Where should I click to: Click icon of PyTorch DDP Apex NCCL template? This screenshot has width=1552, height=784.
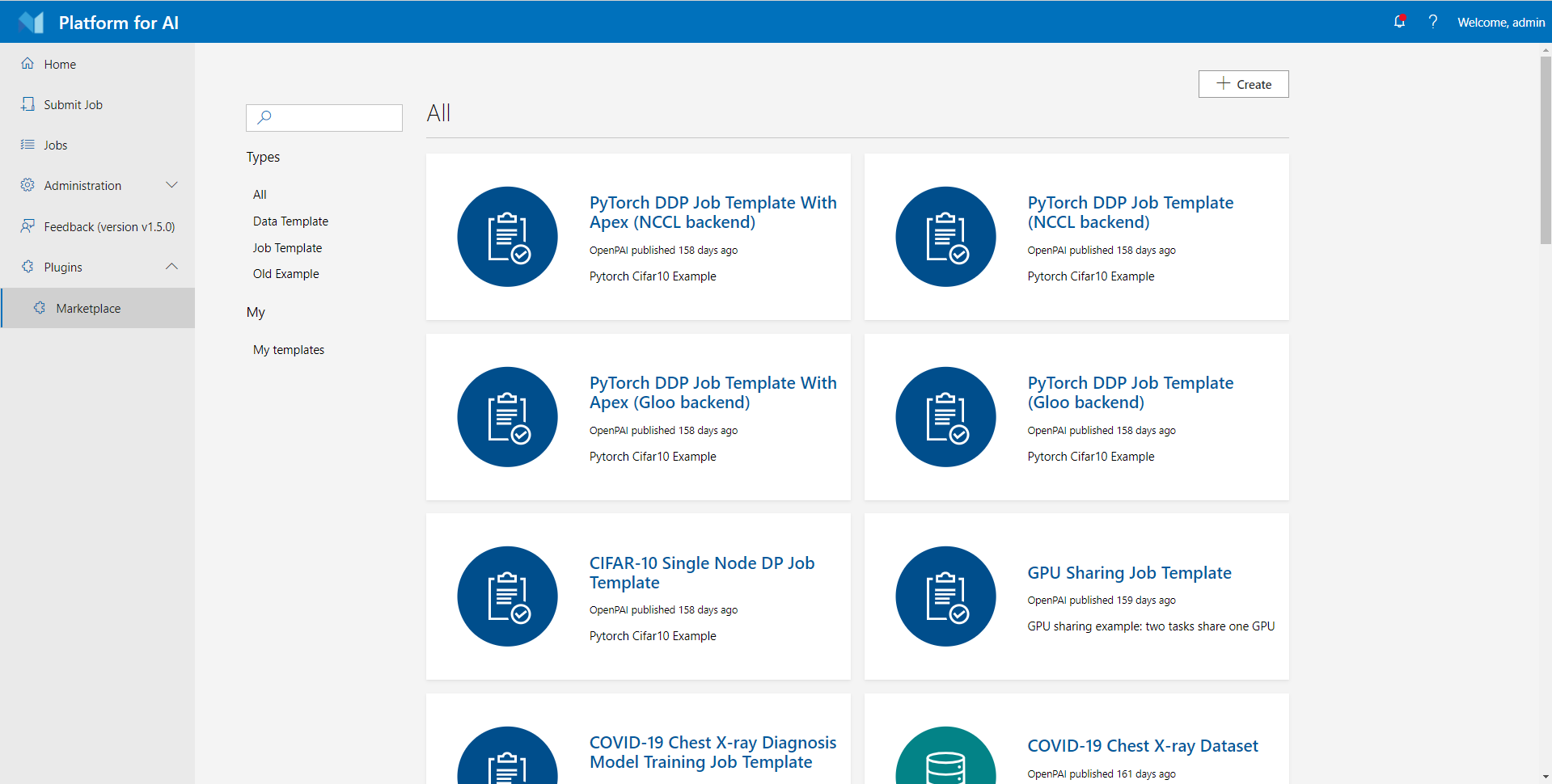[x=507, y=237]
